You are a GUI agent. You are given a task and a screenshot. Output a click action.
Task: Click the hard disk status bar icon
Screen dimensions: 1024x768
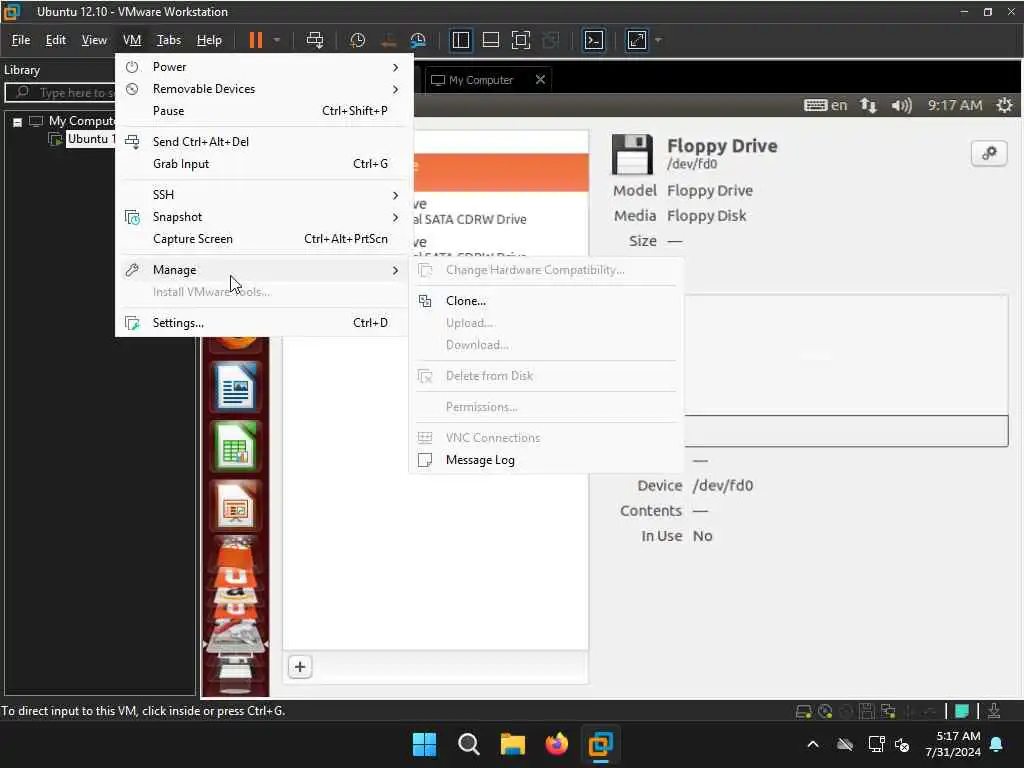coord(803,711)
